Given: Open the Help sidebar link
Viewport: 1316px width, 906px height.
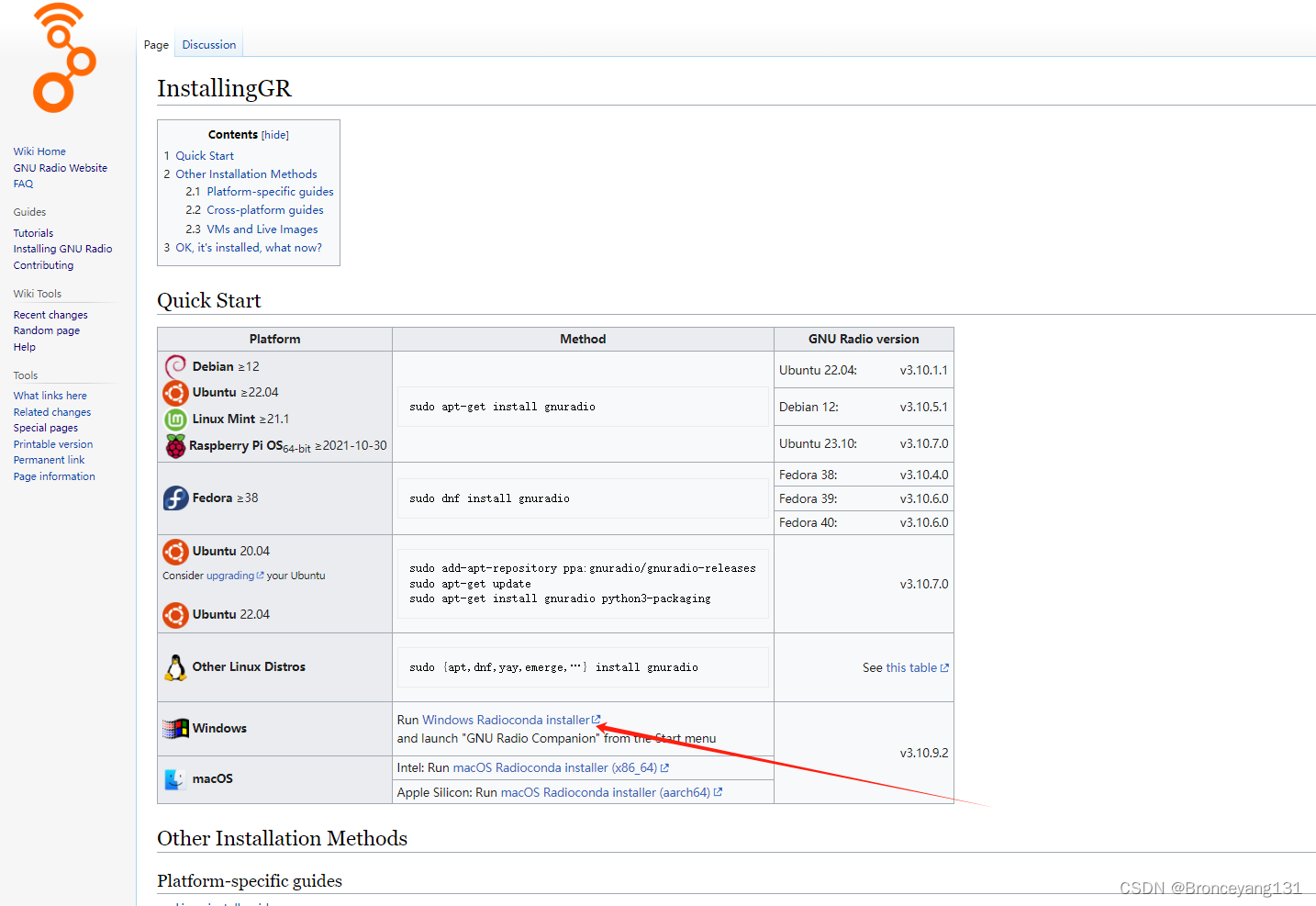Looking at the screenshot, I should (x=25, y=347).
